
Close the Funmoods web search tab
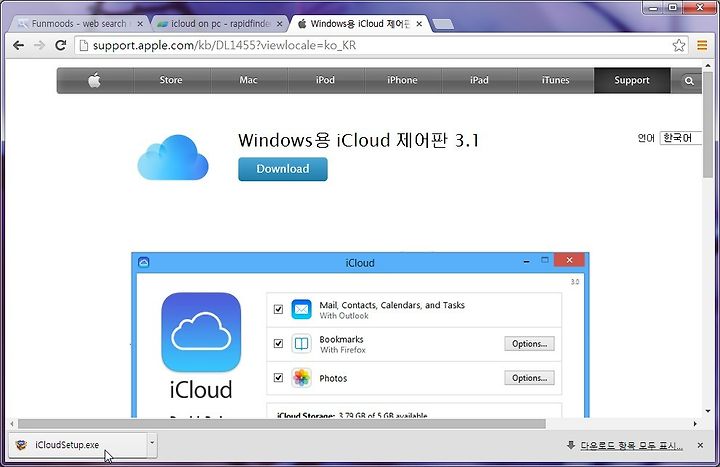(x=140, y=23)
